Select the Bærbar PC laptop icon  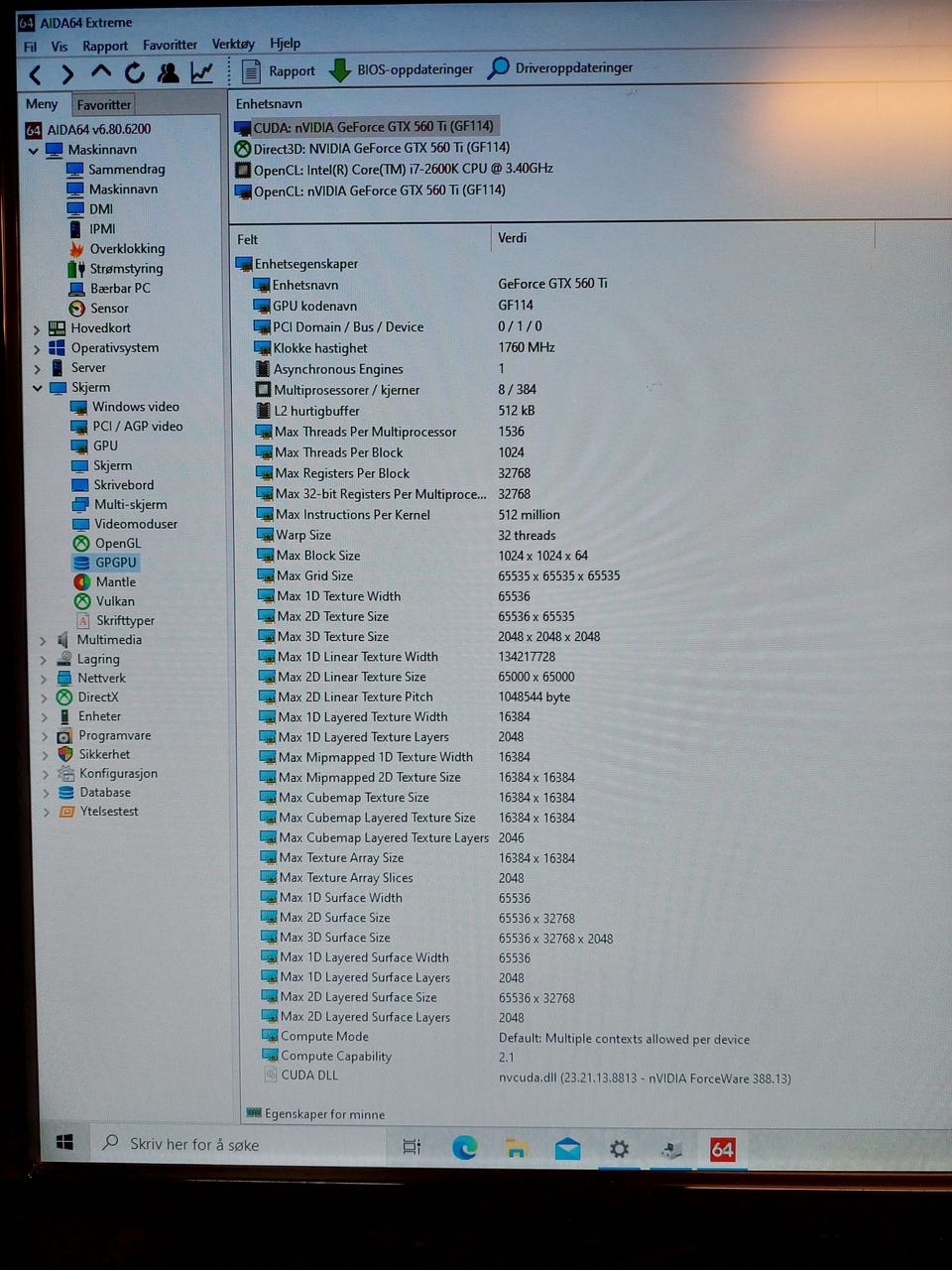tap(76, 289)
